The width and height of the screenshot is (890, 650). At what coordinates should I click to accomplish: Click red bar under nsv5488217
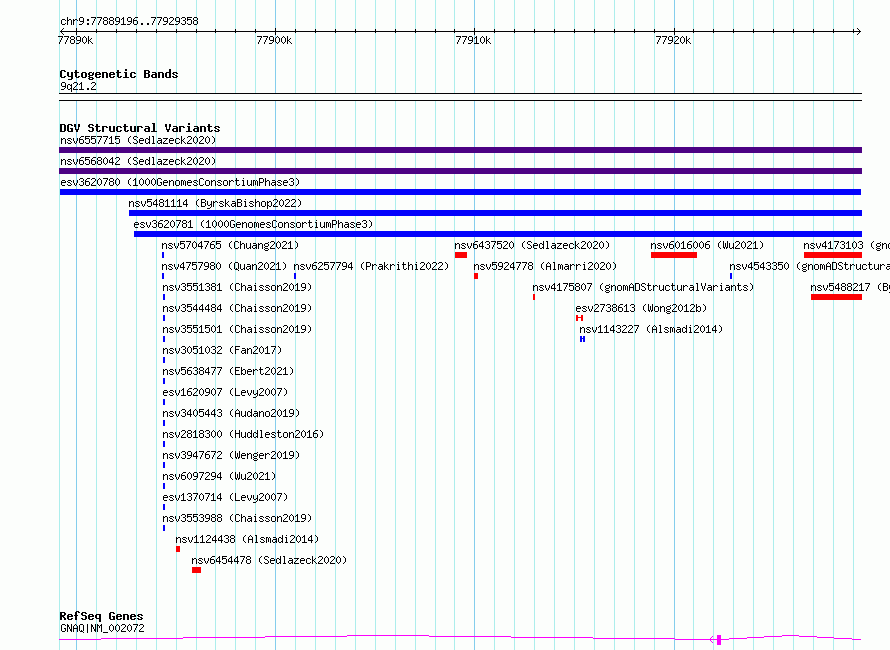tap(837, 297)
